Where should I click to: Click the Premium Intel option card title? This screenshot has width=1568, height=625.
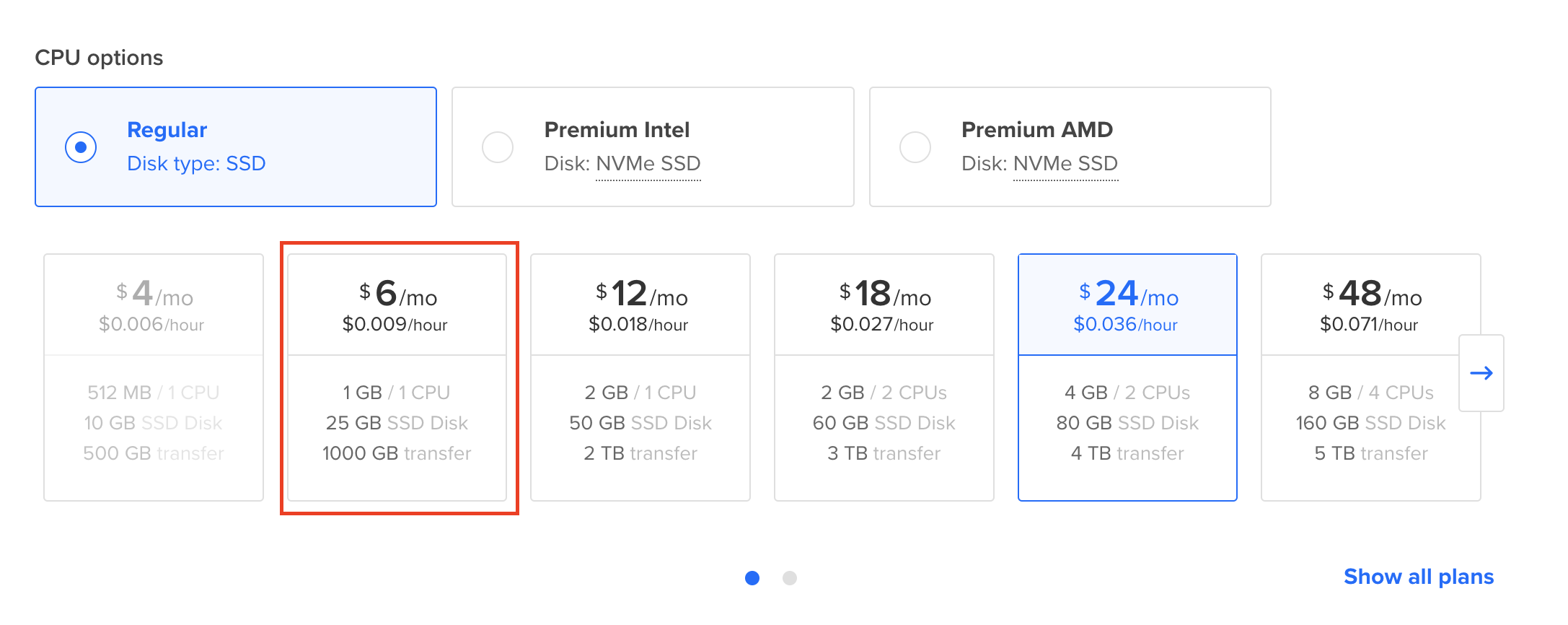[x=617, y=130]
